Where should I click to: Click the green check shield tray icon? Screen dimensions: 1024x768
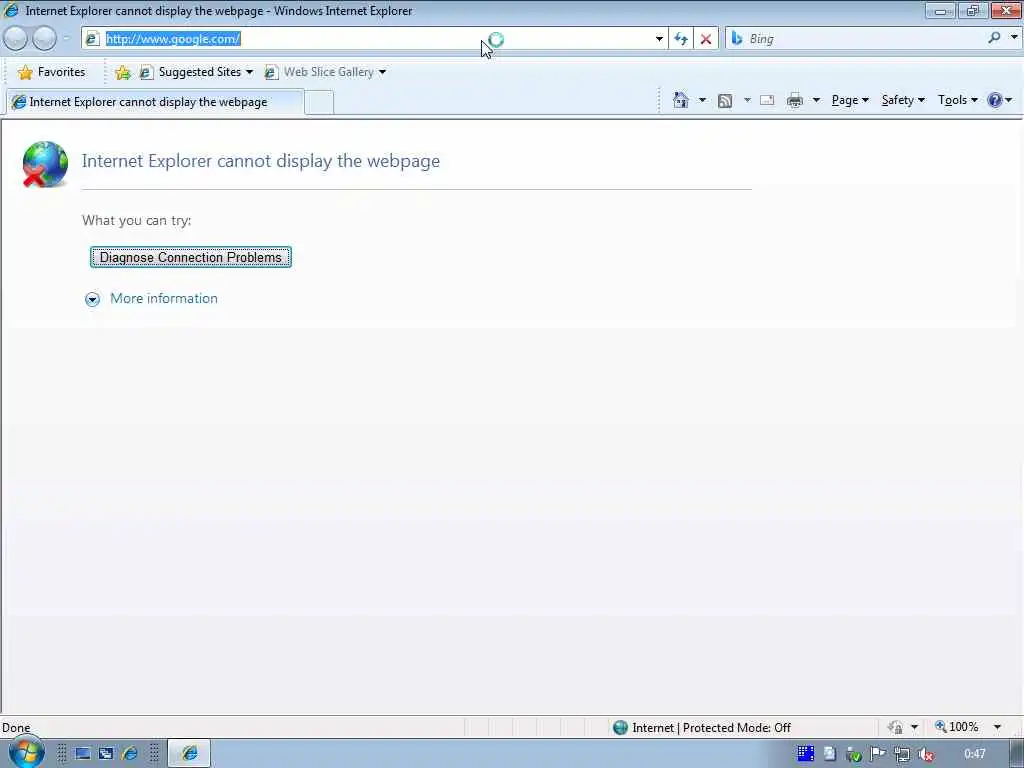pos(854,754)
